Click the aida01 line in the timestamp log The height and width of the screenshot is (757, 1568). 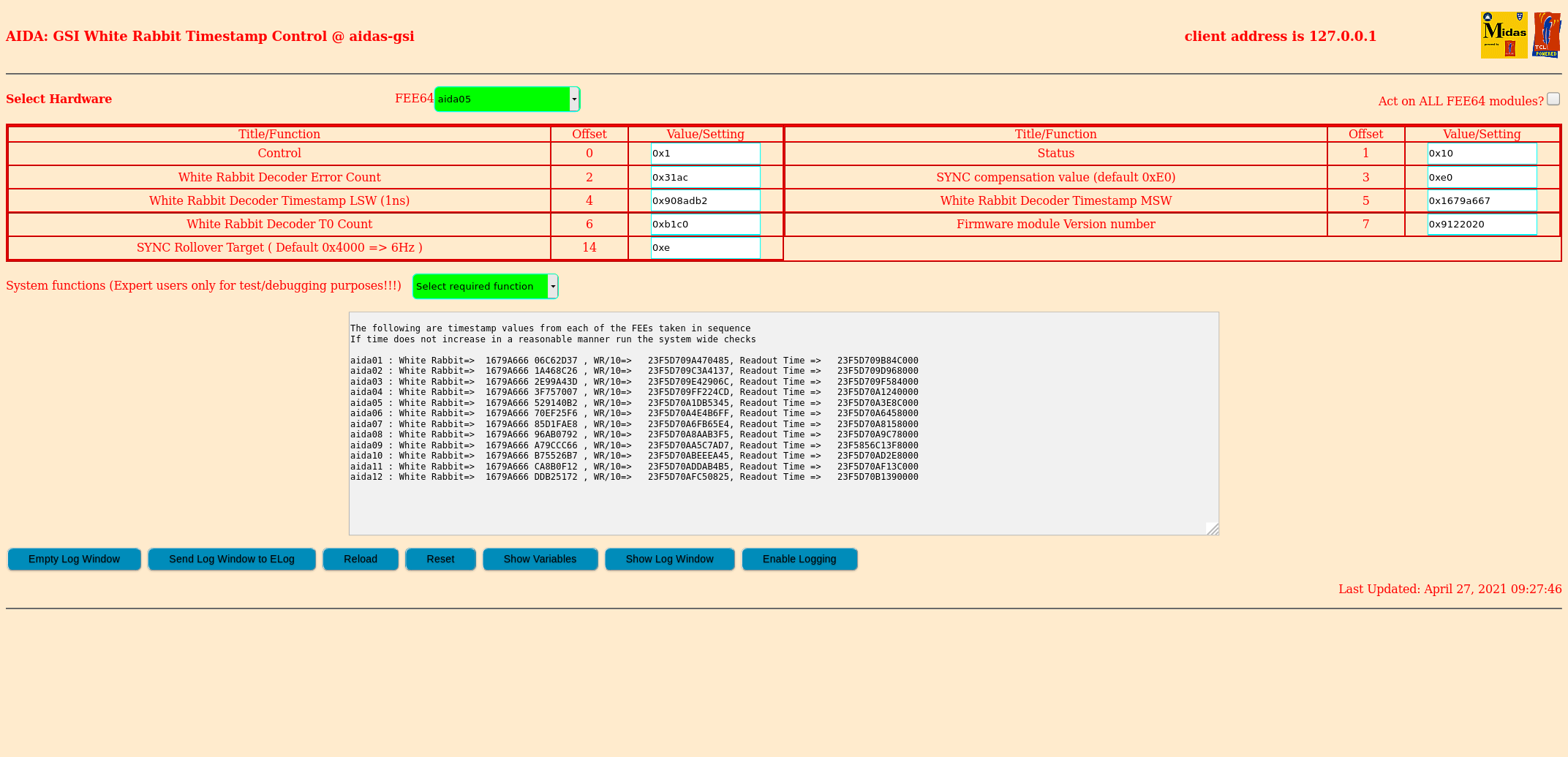[634, 361]
